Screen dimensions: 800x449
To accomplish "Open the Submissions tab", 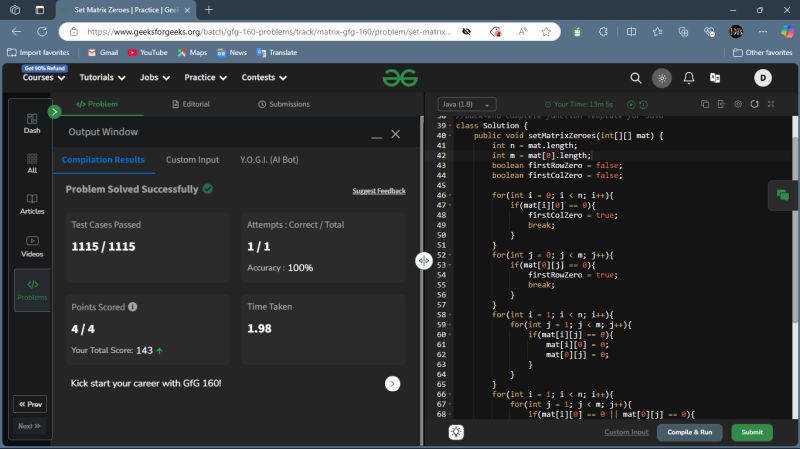I will (x=284, y=104).
